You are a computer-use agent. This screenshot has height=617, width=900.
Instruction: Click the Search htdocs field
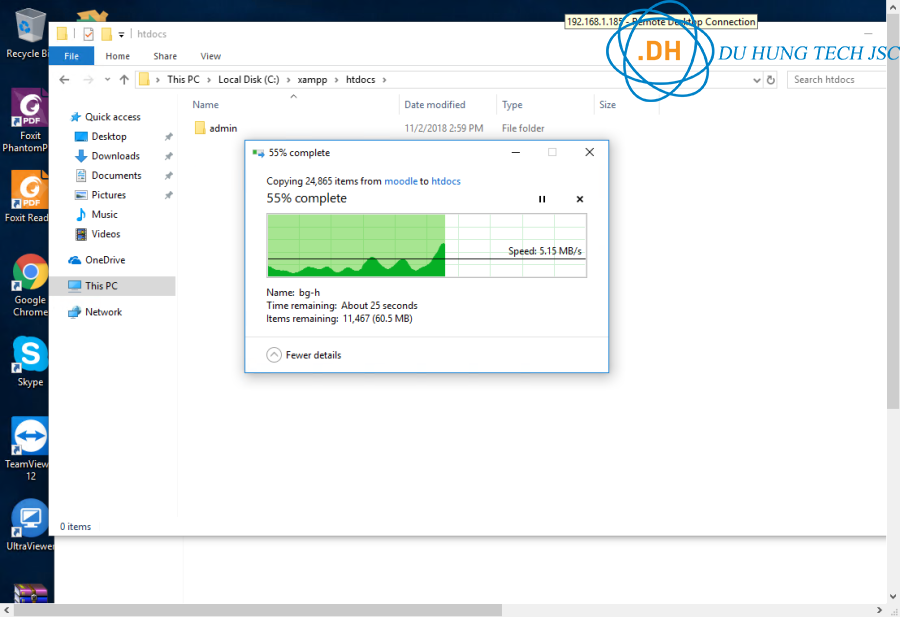point(837,80)
